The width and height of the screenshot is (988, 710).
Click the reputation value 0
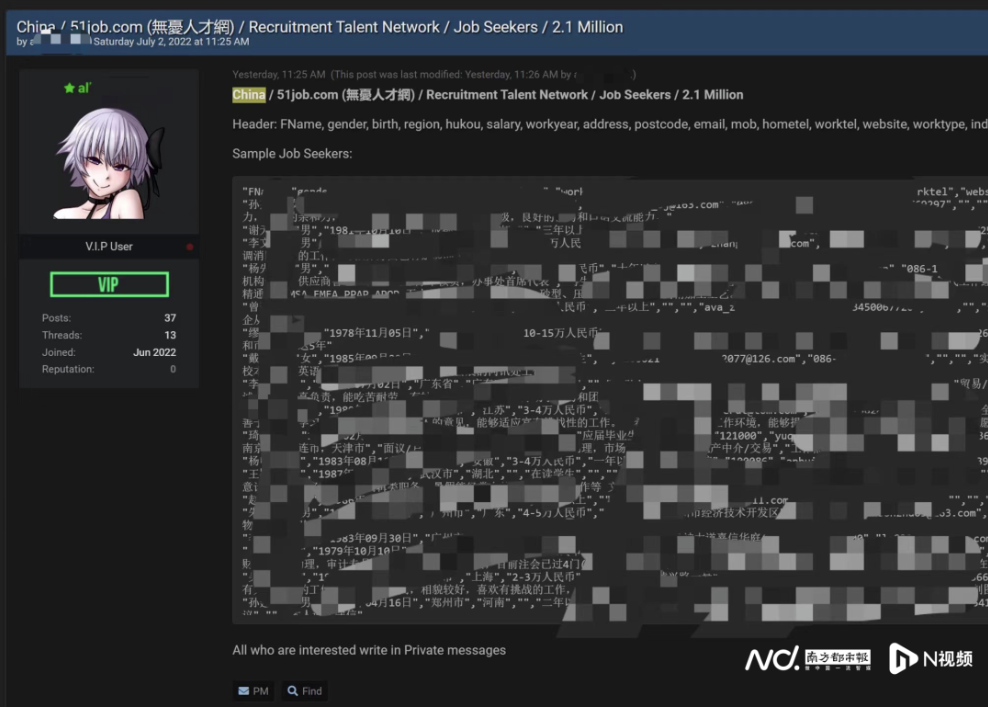pyautogui.click(x=173, y=369)
